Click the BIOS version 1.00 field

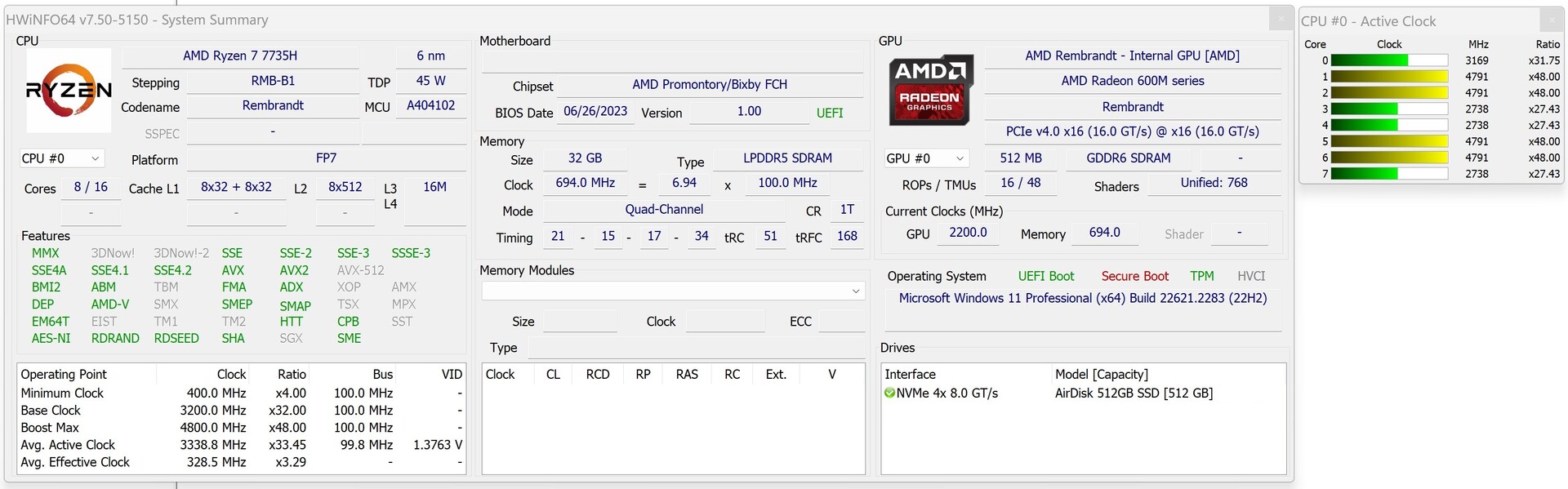(749, 112)
